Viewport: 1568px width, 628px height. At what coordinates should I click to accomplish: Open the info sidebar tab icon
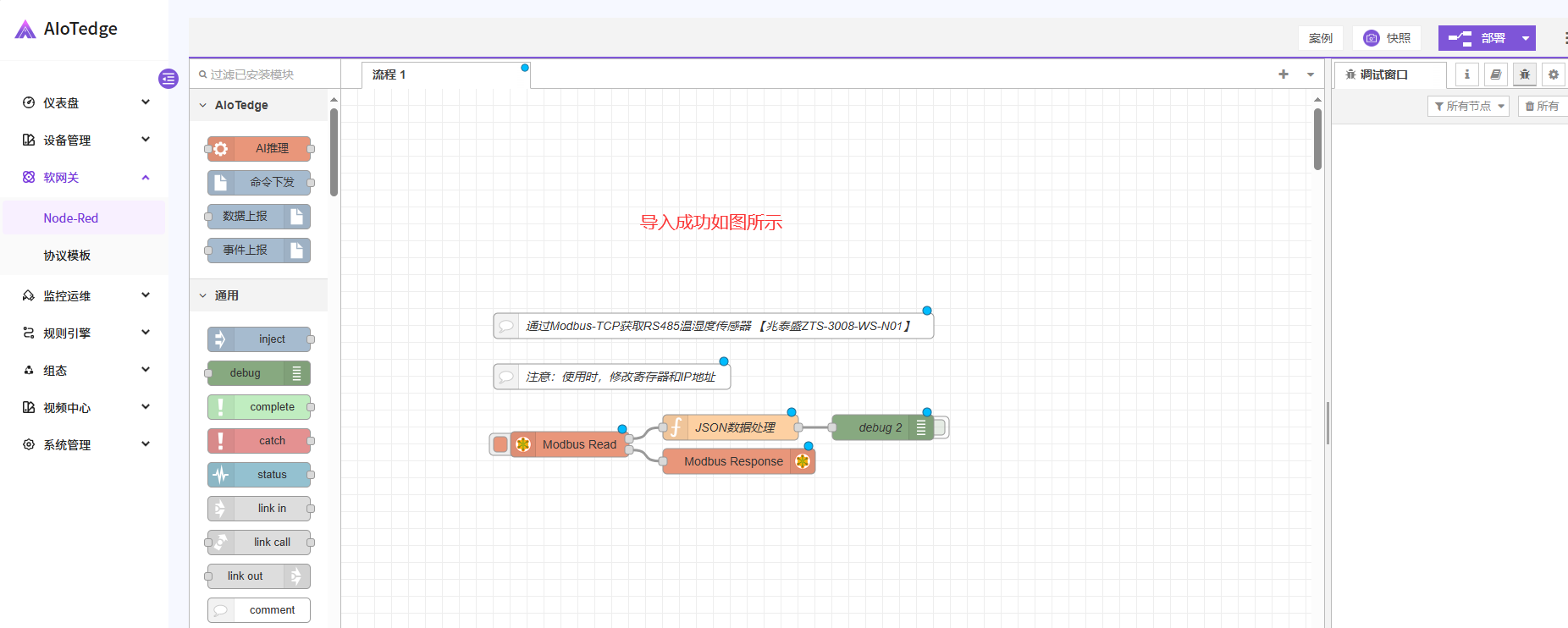tap(1467, 74)
